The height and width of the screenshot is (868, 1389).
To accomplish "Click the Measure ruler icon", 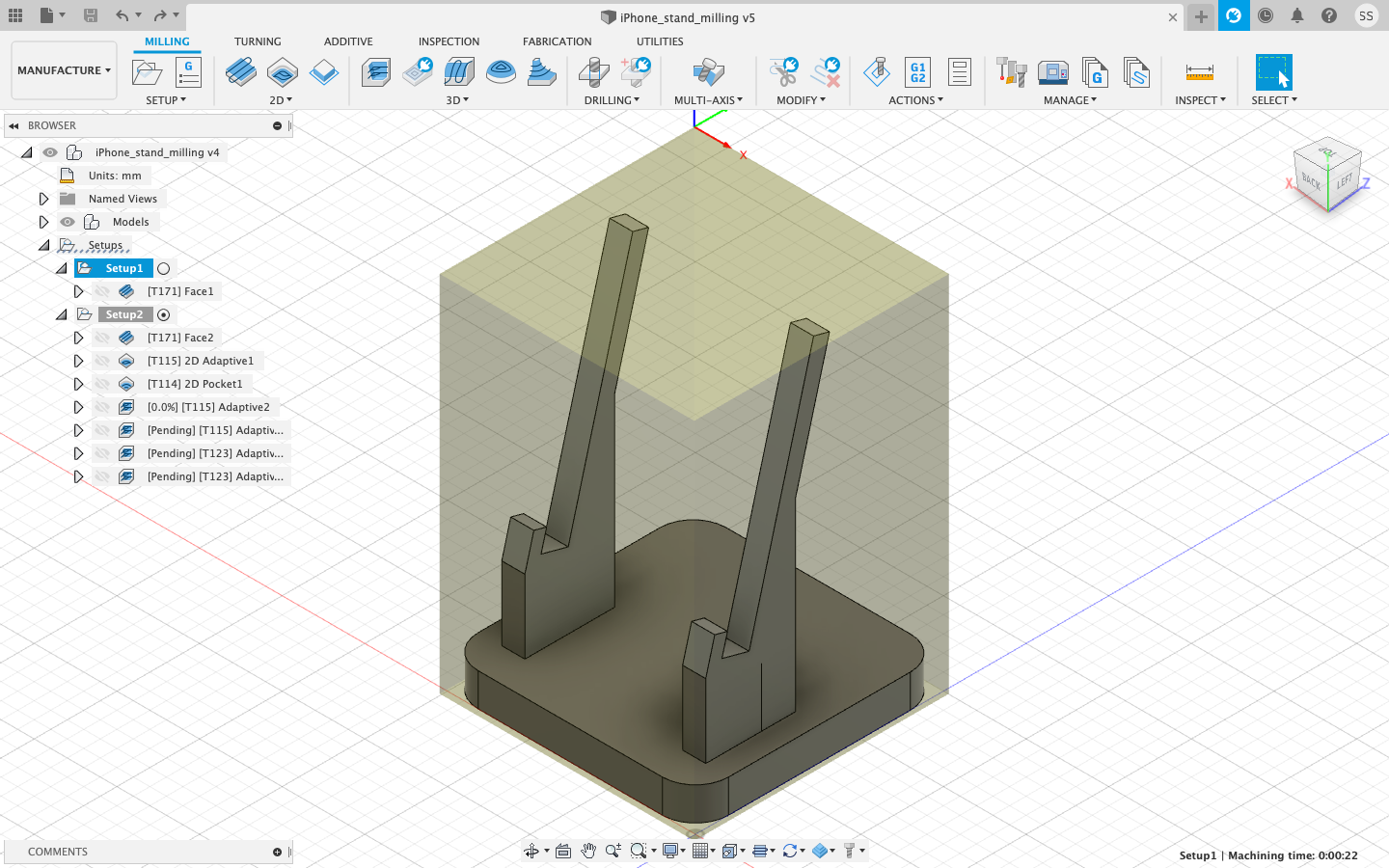I will pos(1200,72).
